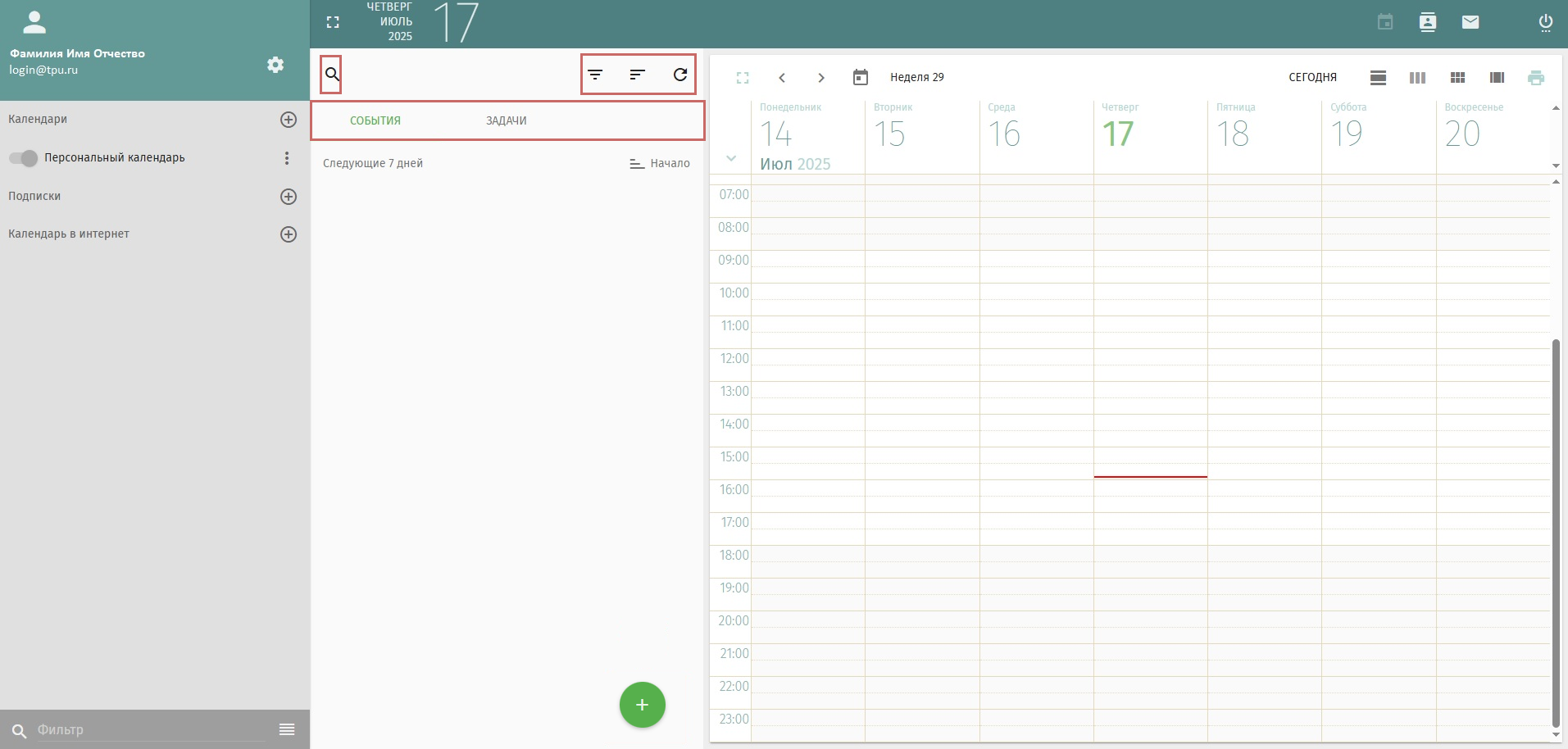Go to next week arrow

tap(821, 78)
